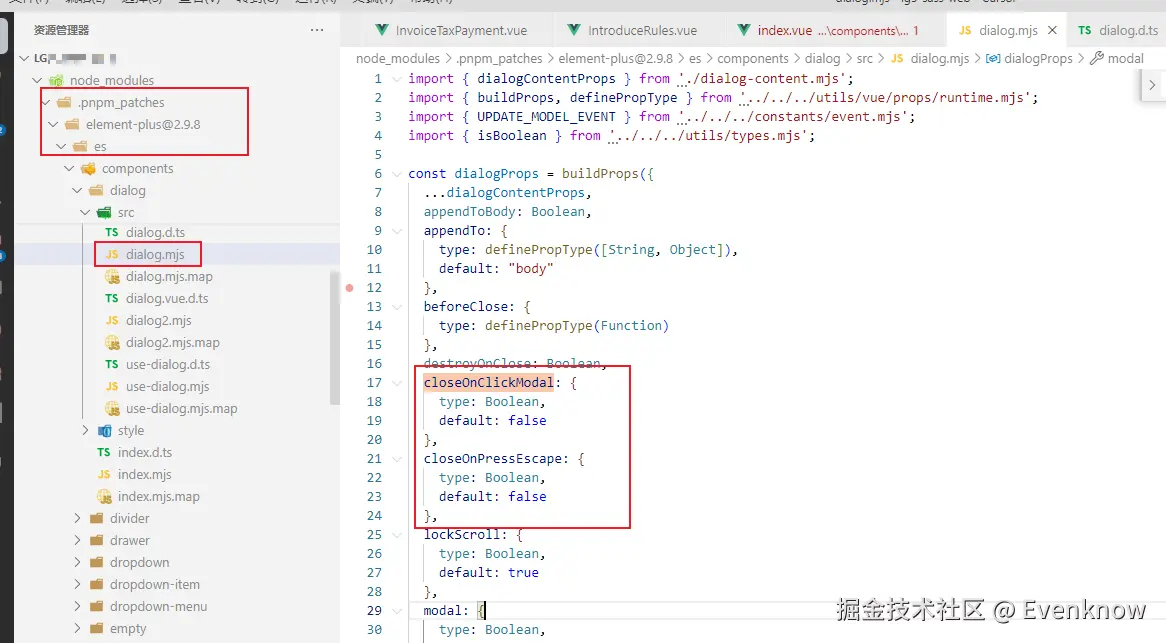Open use-dialog.mjs file
The height and width of the screenshot is (643, 1166).
pos(167,387)
